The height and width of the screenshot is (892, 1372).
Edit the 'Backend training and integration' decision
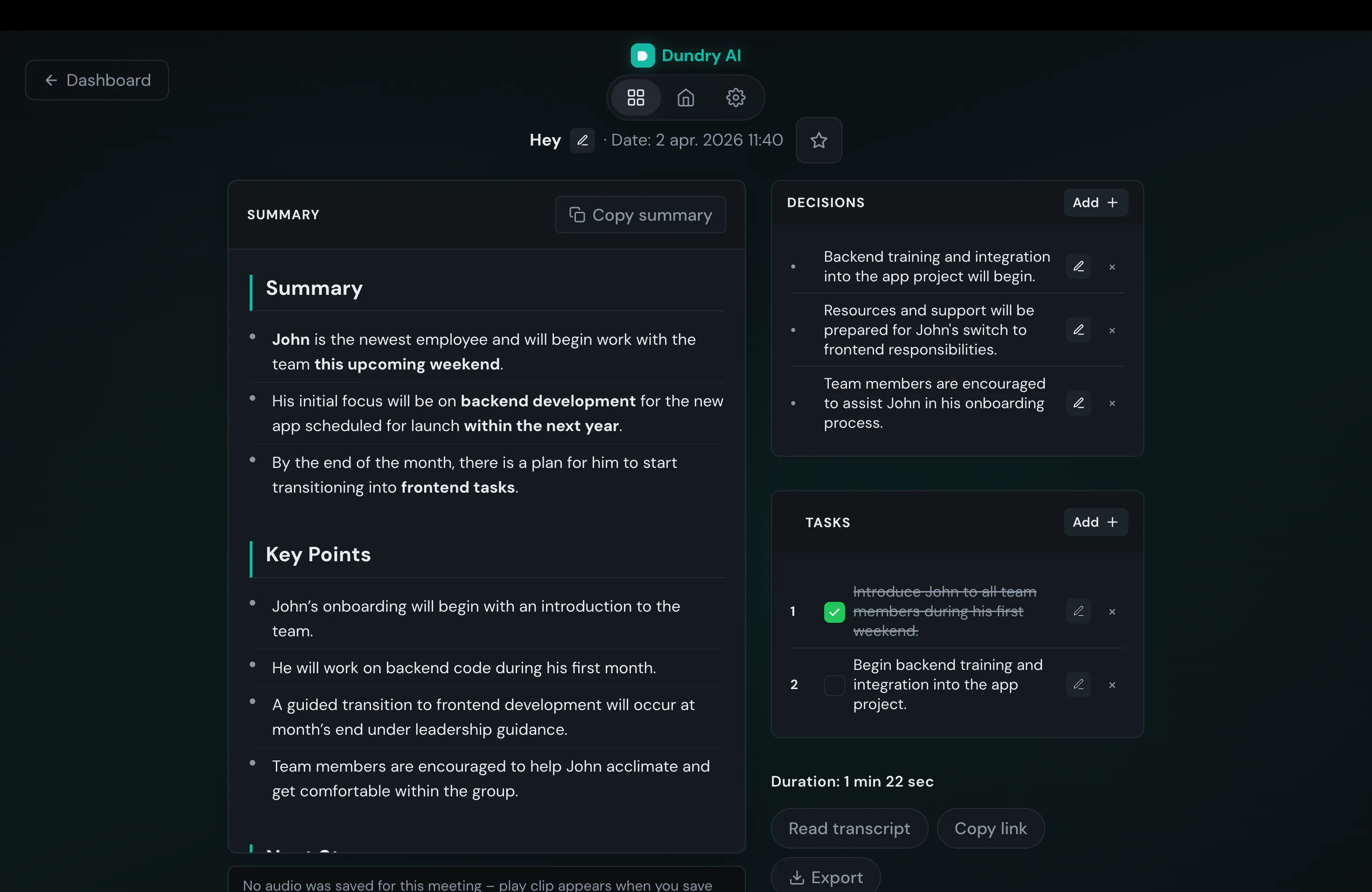1078,266
